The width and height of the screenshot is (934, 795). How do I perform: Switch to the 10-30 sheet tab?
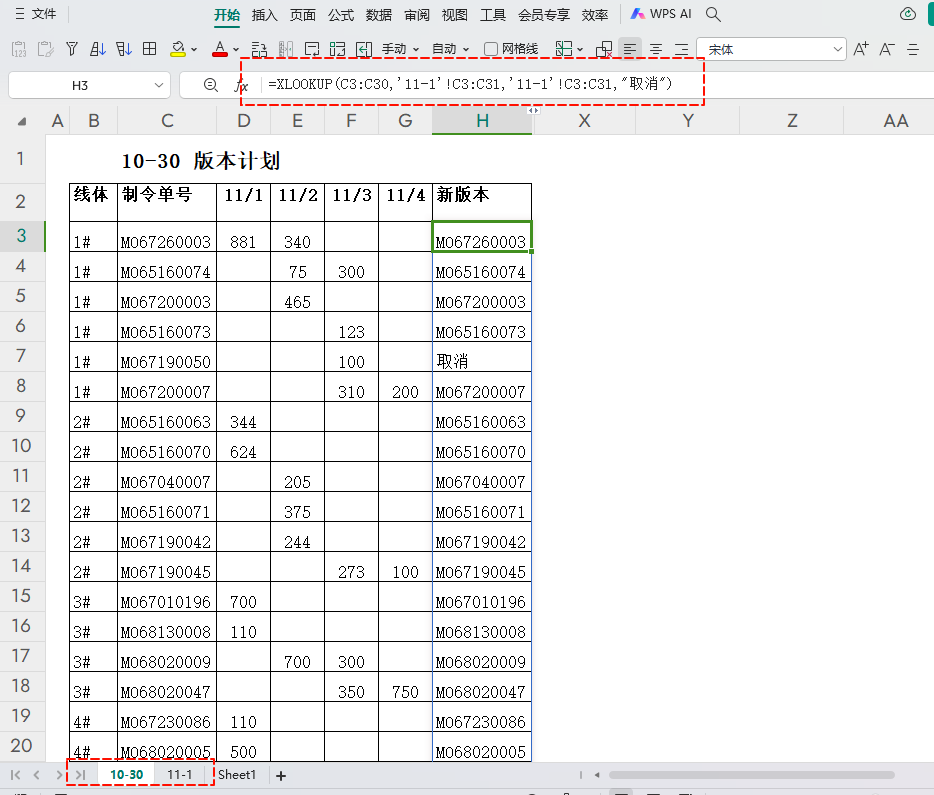126,774
